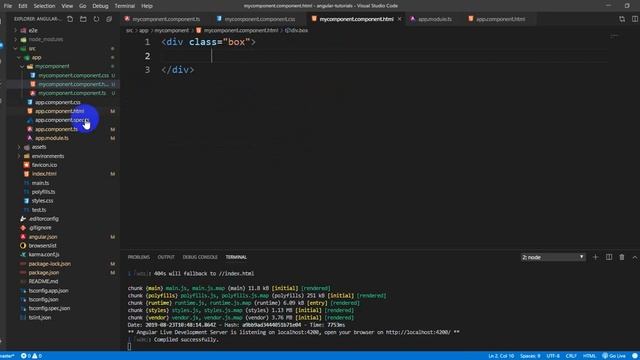Viewport: 640px width, 360px height.
Task: Refresh the Explorer file tree
Action: tap(96, 19)
